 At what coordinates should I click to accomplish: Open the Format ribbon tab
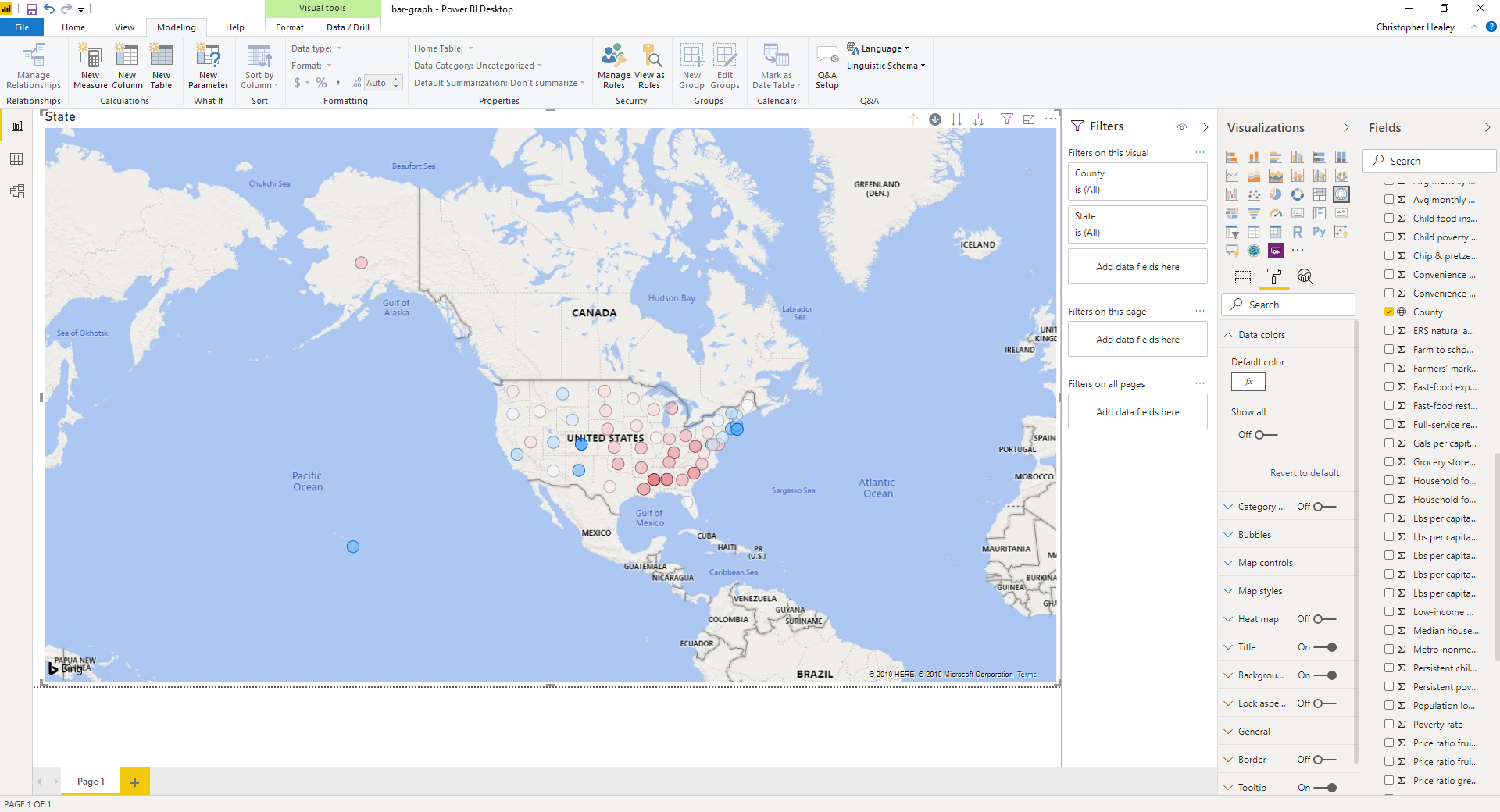pyautogui.click(x=290, y=27)
